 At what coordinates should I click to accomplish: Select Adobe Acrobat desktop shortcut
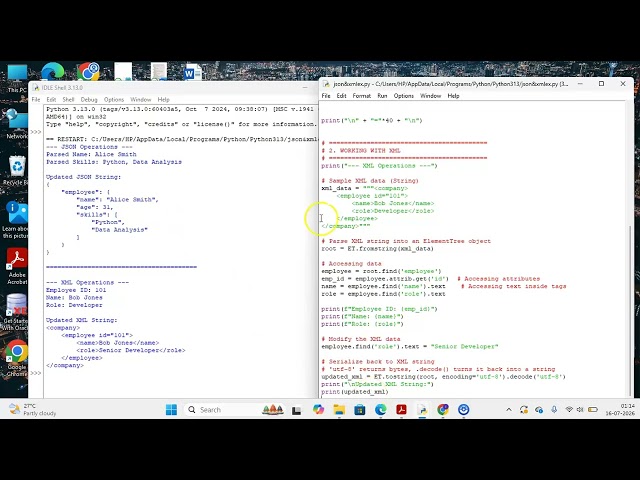17,266
